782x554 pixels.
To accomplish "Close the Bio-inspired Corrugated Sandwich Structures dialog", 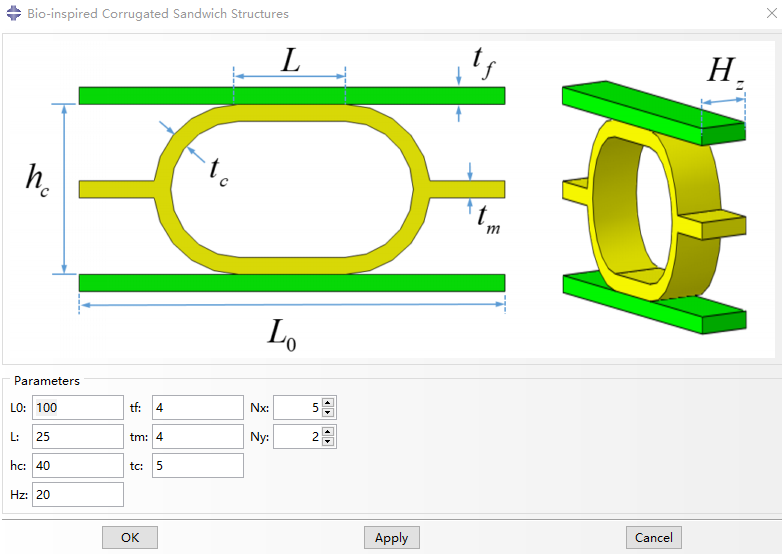I will click(772, 13).
